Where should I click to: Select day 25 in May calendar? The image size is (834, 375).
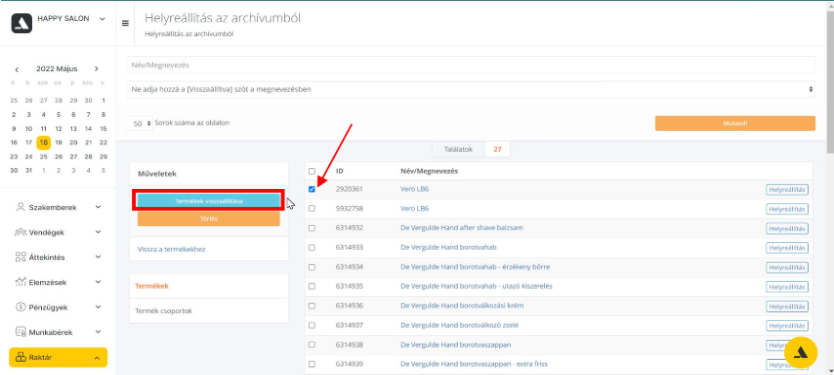[x=44, y=156]
